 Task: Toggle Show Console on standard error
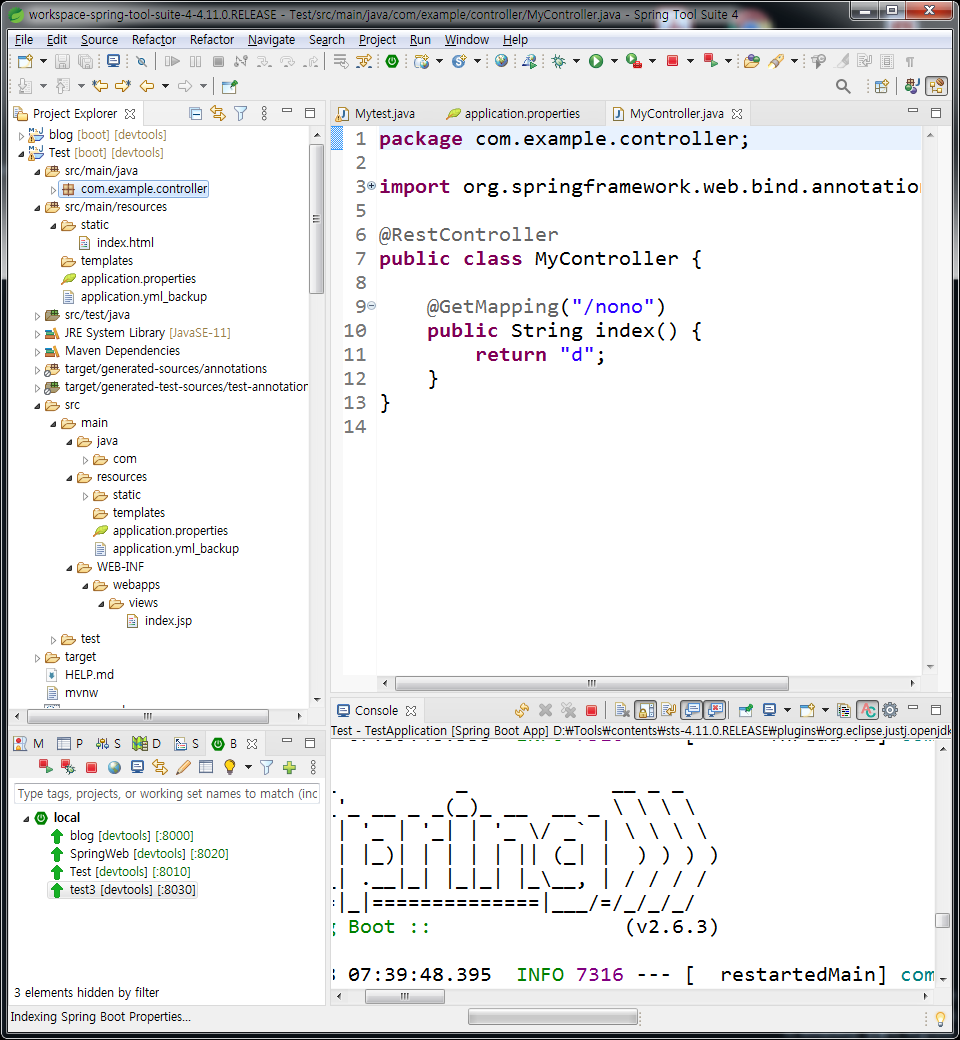coord(715,710)
